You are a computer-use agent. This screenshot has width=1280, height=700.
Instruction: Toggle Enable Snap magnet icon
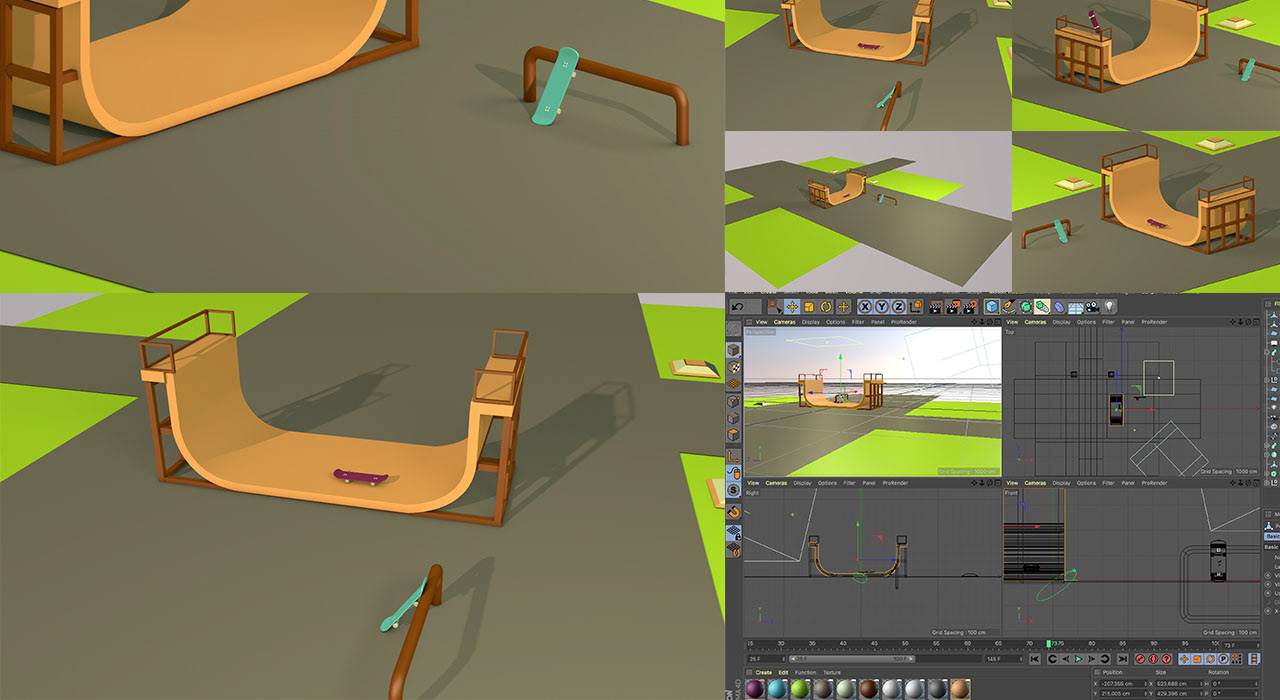[x=733, y=512]
